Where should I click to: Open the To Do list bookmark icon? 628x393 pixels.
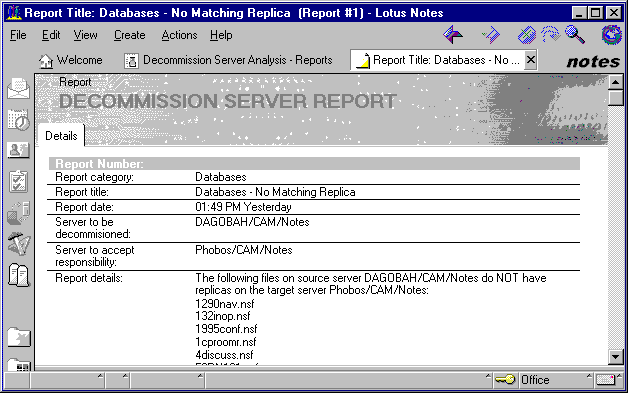point(18,181)
